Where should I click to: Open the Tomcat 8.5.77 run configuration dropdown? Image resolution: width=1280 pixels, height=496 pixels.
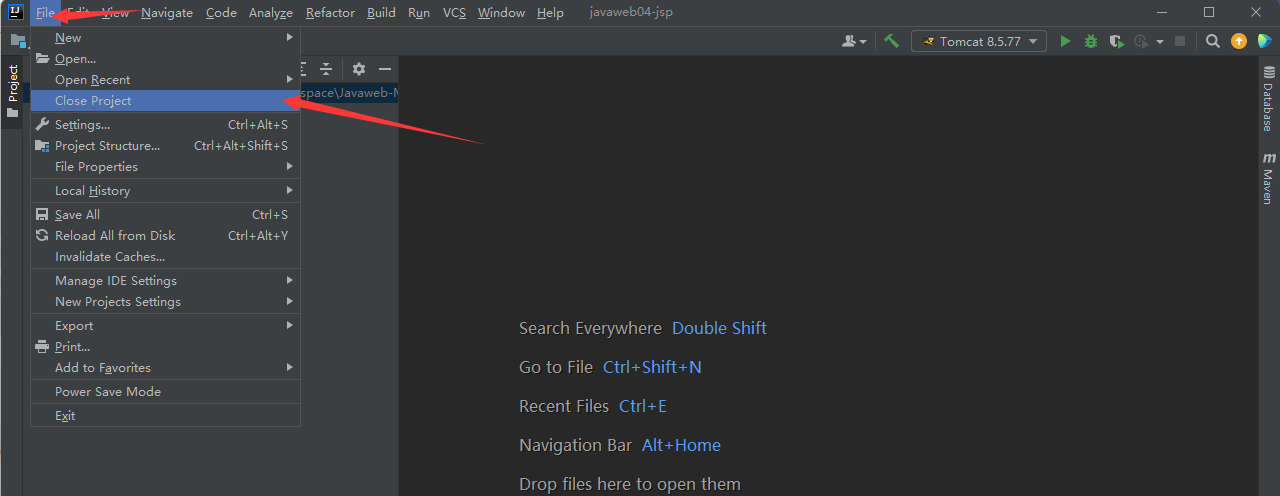click(979, 41)
